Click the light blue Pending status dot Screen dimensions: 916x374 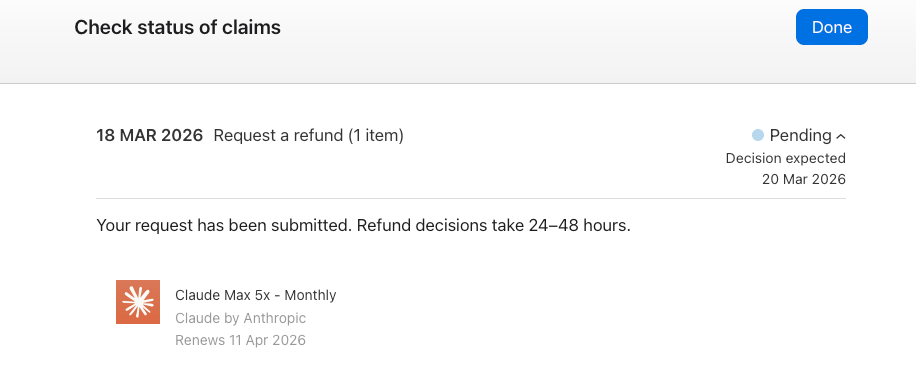[x=758, y=136]
